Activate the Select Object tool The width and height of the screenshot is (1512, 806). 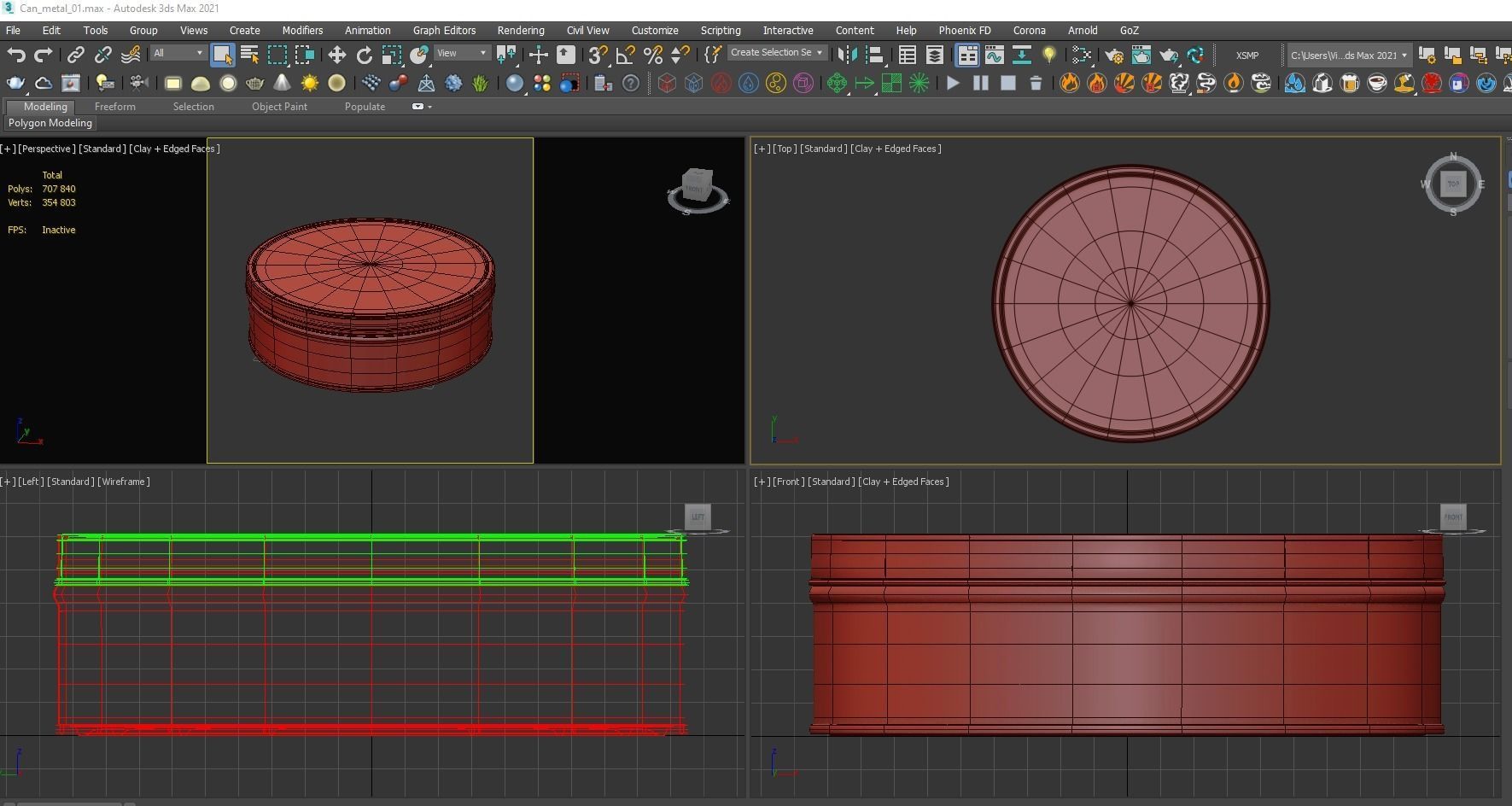pyautogui.click(x=222, y=55)
